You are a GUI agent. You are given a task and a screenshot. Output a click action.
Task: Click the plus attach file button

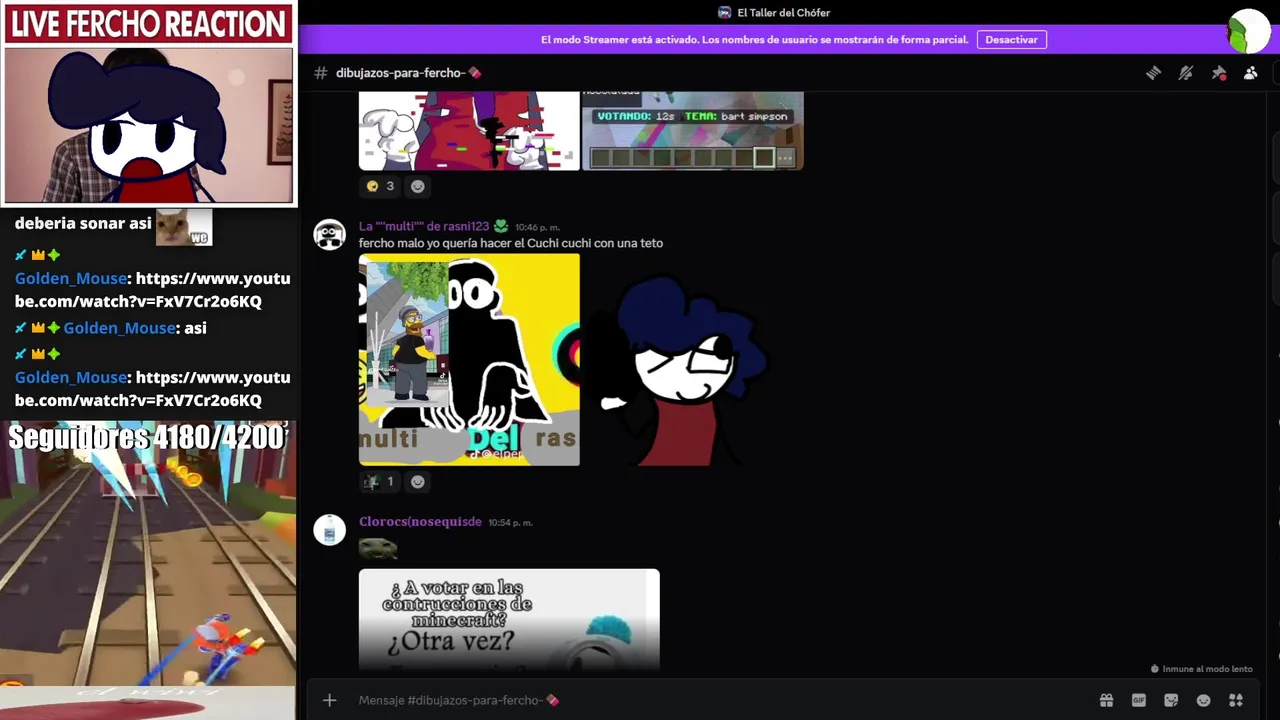(x=329, y=700)
